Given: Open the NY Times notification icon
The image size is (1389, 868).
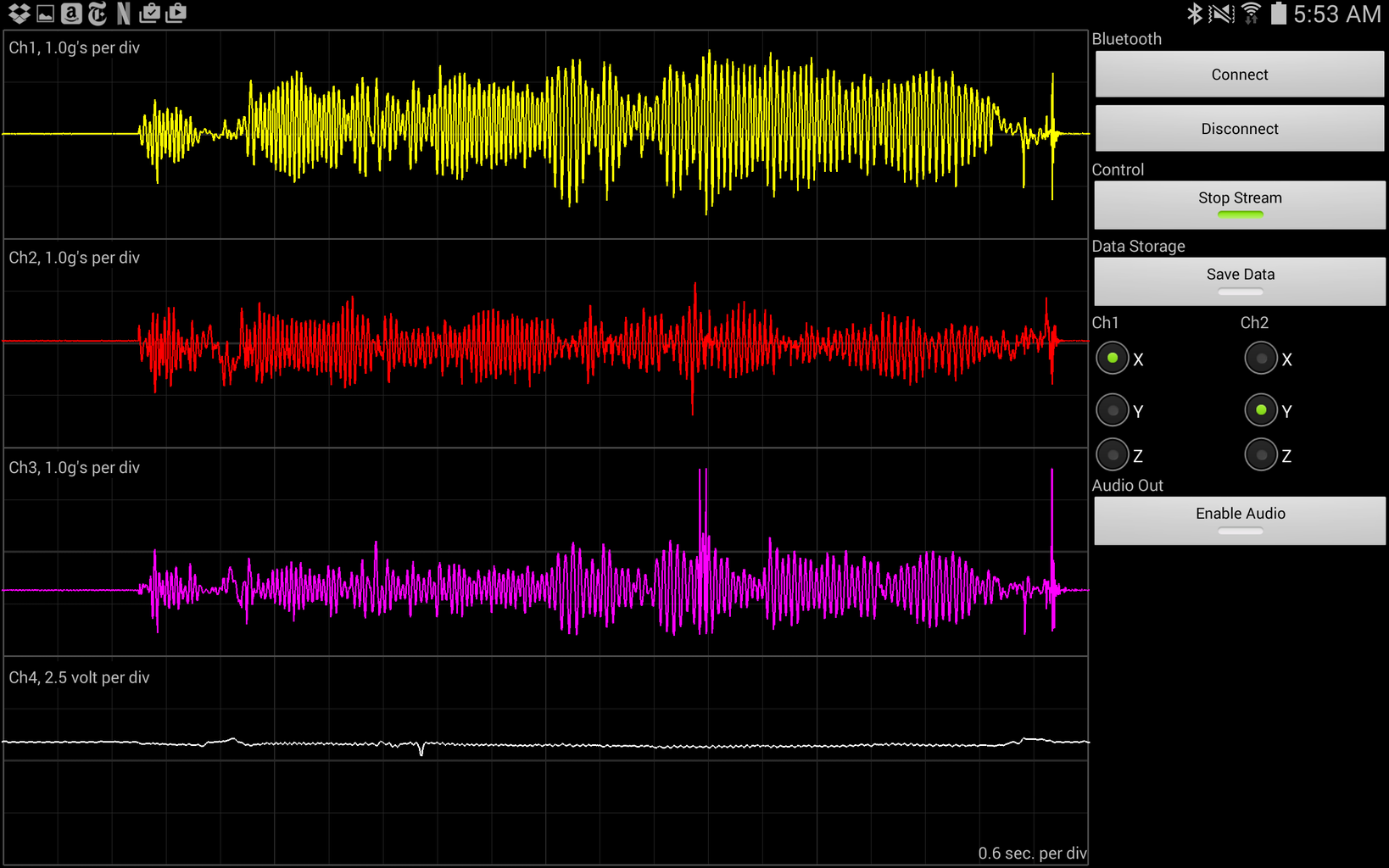Looking at the screenshot, I should coord(97,14).
